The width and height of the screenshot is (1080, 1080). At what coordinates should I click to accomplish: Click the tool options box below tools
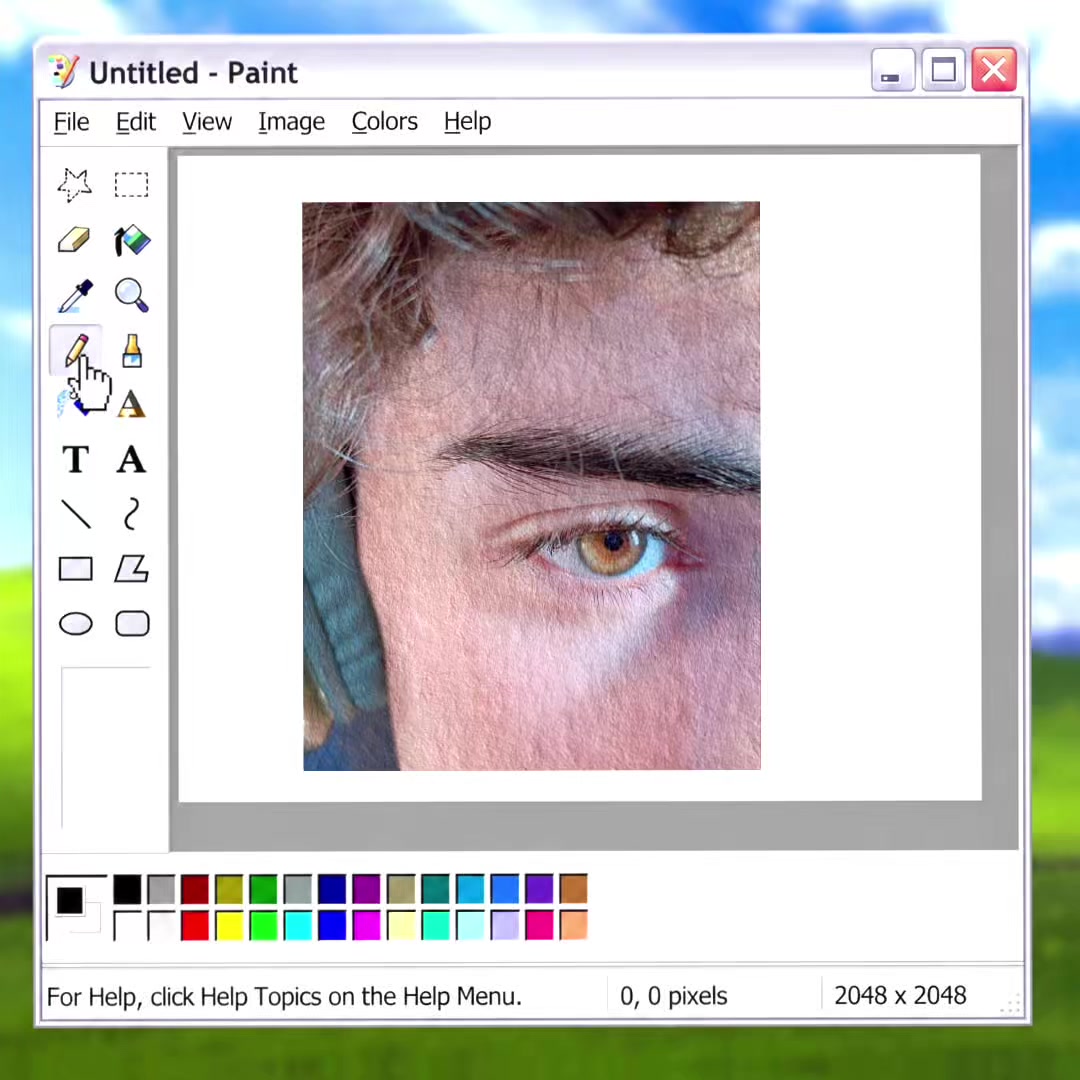point(105,747)
